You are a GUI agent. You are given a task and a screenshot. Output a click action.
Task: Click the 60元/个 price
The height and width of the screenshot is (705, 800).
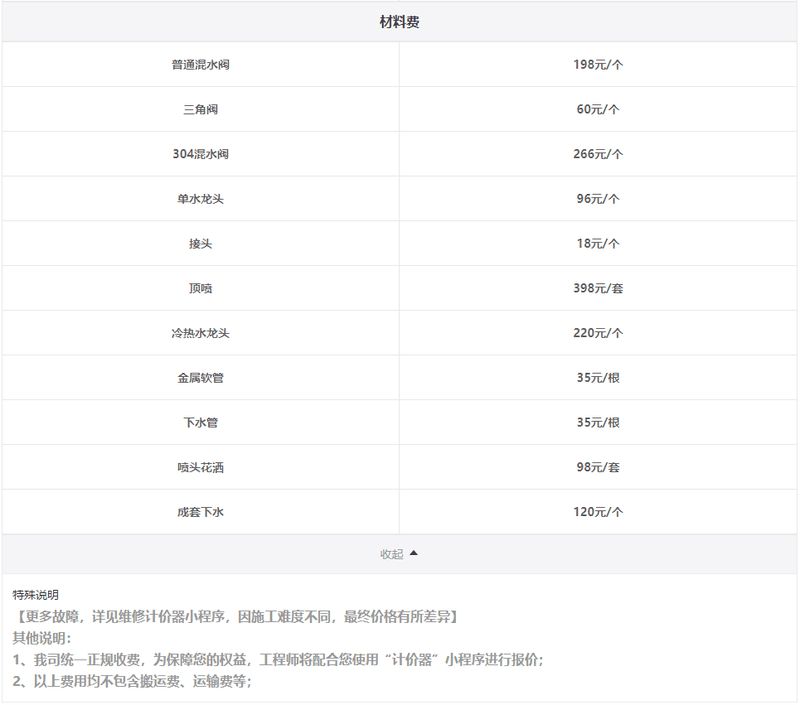(598, 110)
